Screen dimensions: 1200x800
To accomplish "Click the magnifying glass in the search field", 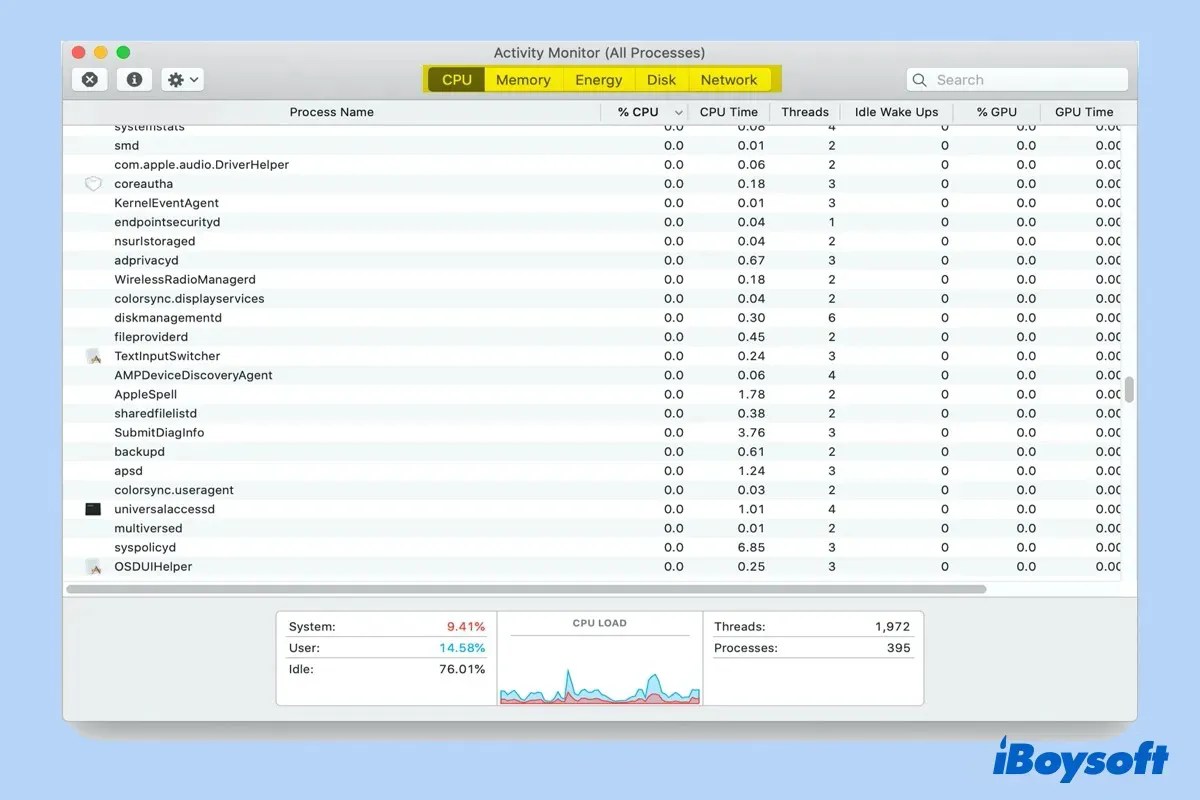I will tap(920, 79).
